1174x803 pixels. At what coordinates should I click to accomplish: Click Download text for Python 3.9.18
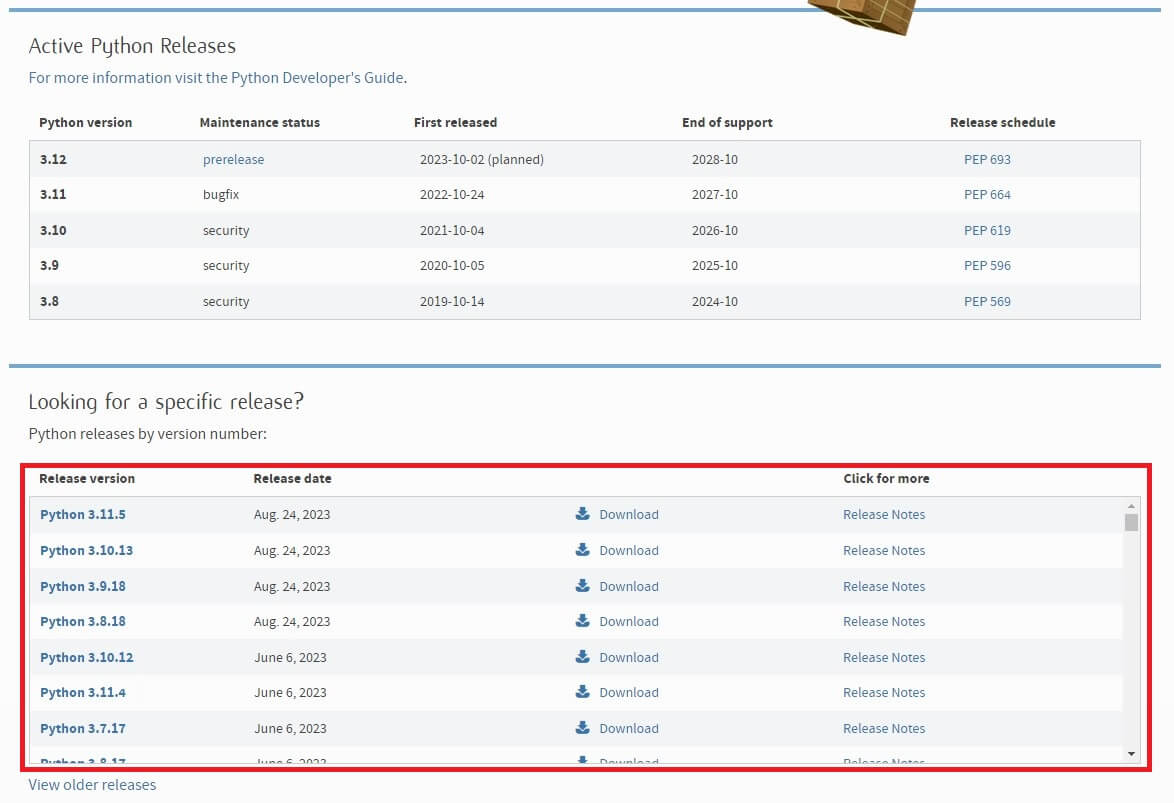point(629,587)
